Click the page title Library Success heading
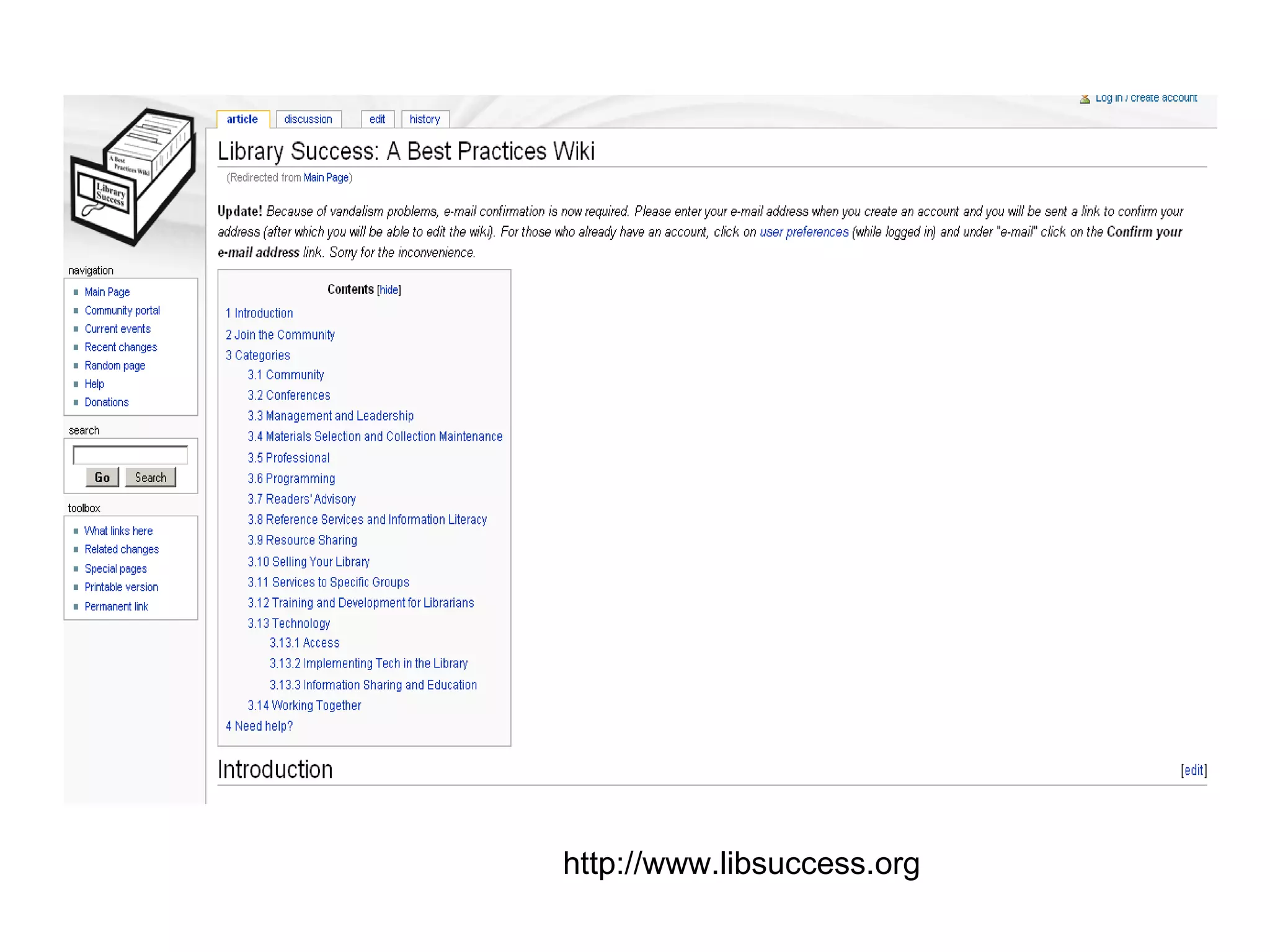1270x952 pixels. [406, 151]
